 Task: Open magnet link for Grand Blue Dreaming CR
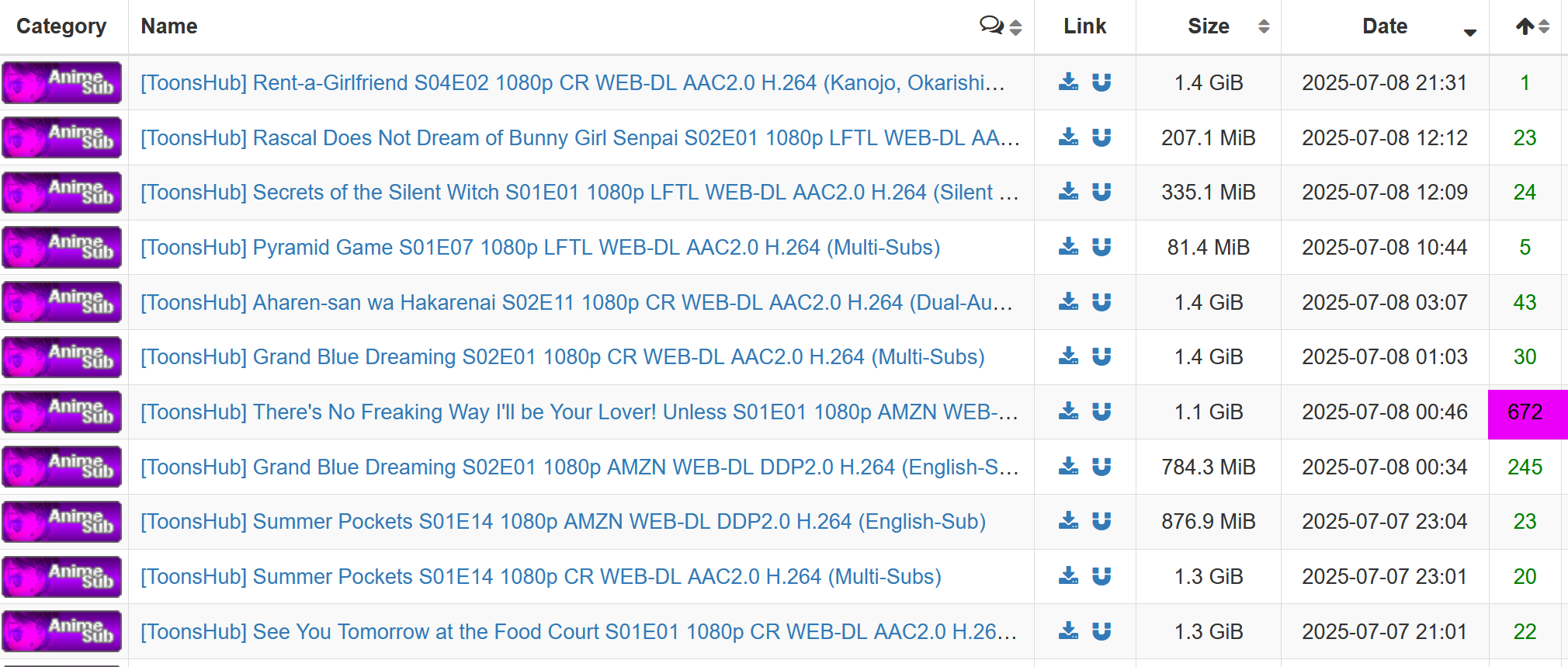click(1101, 356)
